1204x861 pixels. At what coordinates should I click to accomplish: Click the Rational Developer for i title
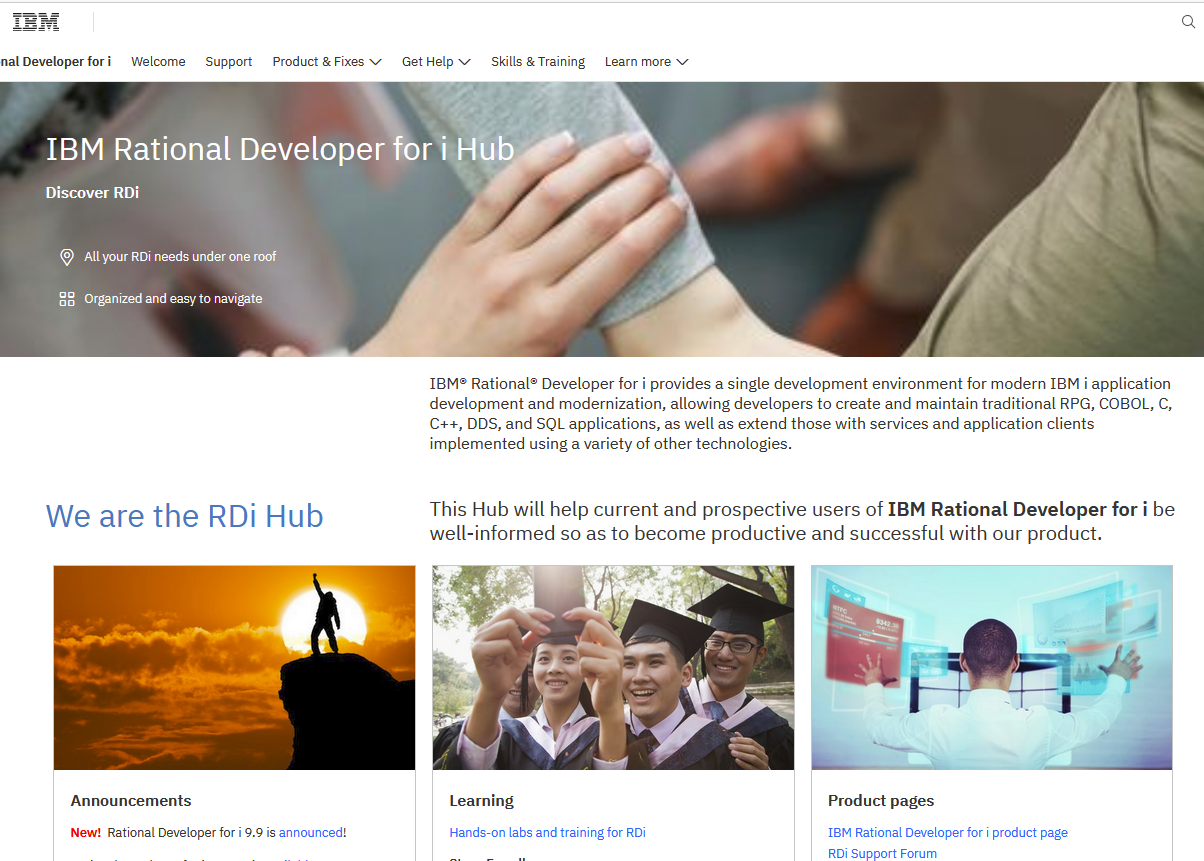tap(55, 62)
